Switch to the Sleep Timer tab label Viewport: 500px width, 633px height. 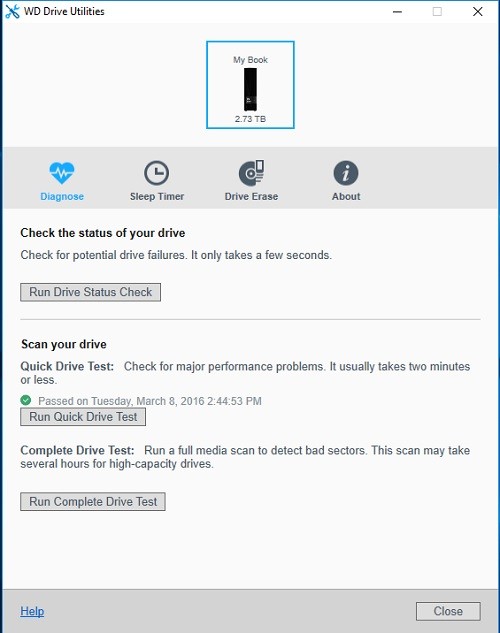click(x=157, y=197)
